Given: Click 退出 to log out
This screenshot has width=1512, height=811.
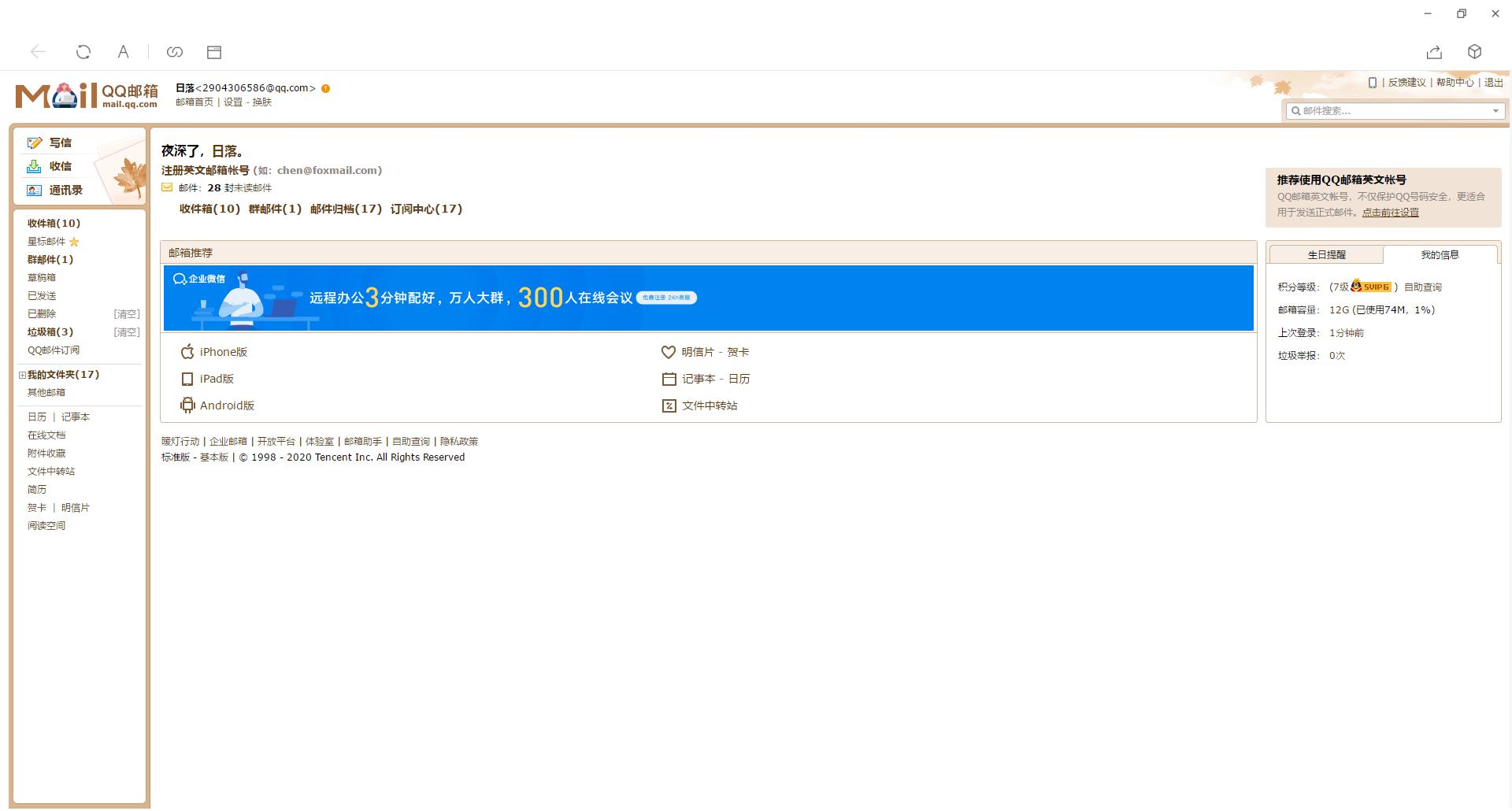Looking at the screenshot, I should [x=1493, y=83].
